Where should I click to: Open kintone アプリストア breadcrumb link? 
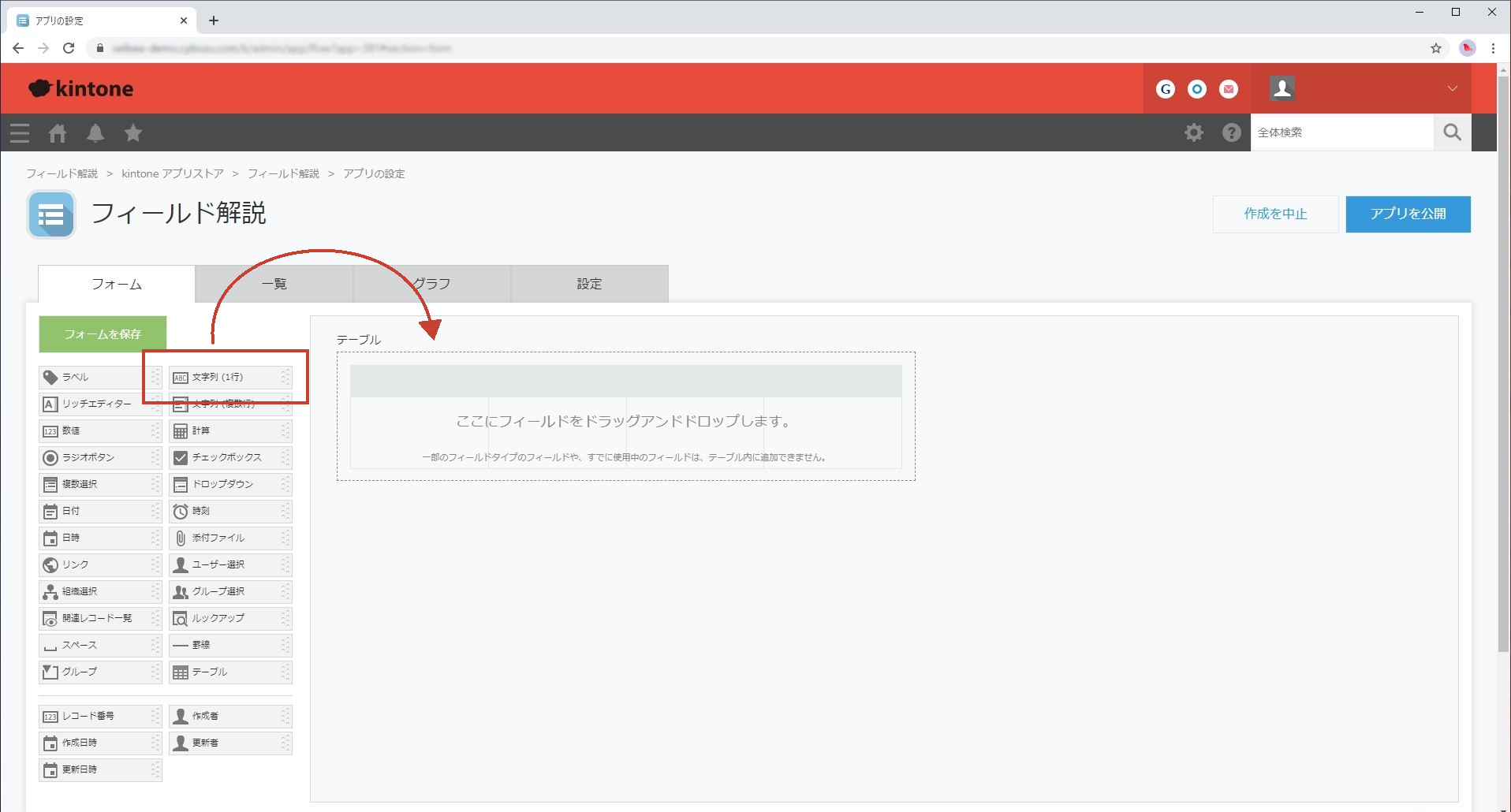pos(173,173)
